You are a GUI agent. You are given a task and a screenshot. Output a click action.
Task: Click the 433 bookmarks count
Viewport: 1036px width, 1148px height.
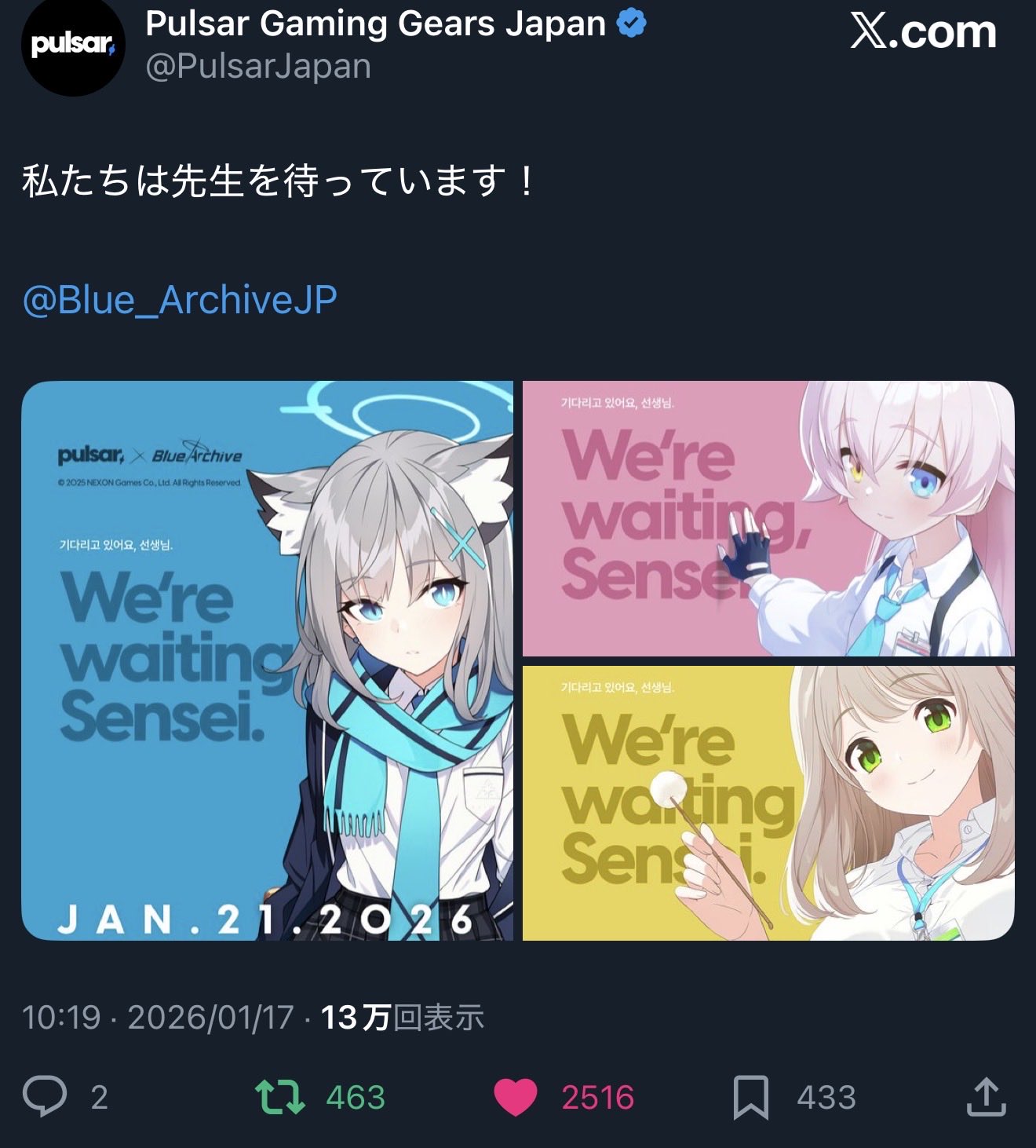[826, 1097]
